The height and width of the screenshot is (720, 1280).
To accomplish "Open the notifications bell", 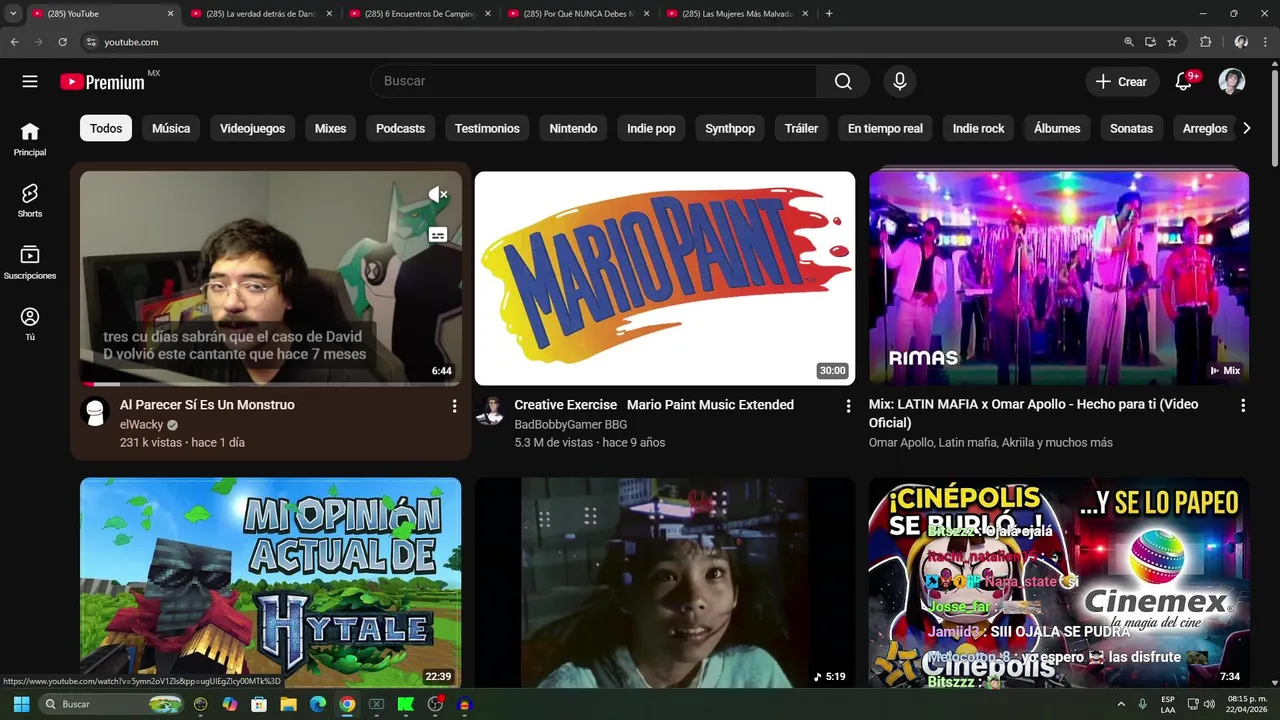I will tap(1184, 82).
